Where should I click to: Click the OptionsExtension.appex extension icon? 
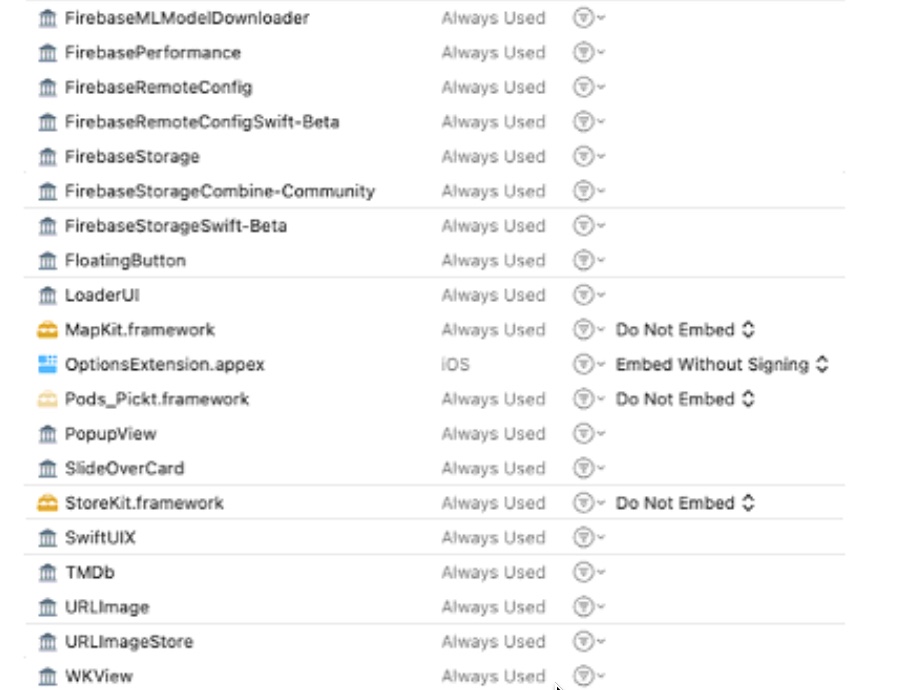pos(47,364)
